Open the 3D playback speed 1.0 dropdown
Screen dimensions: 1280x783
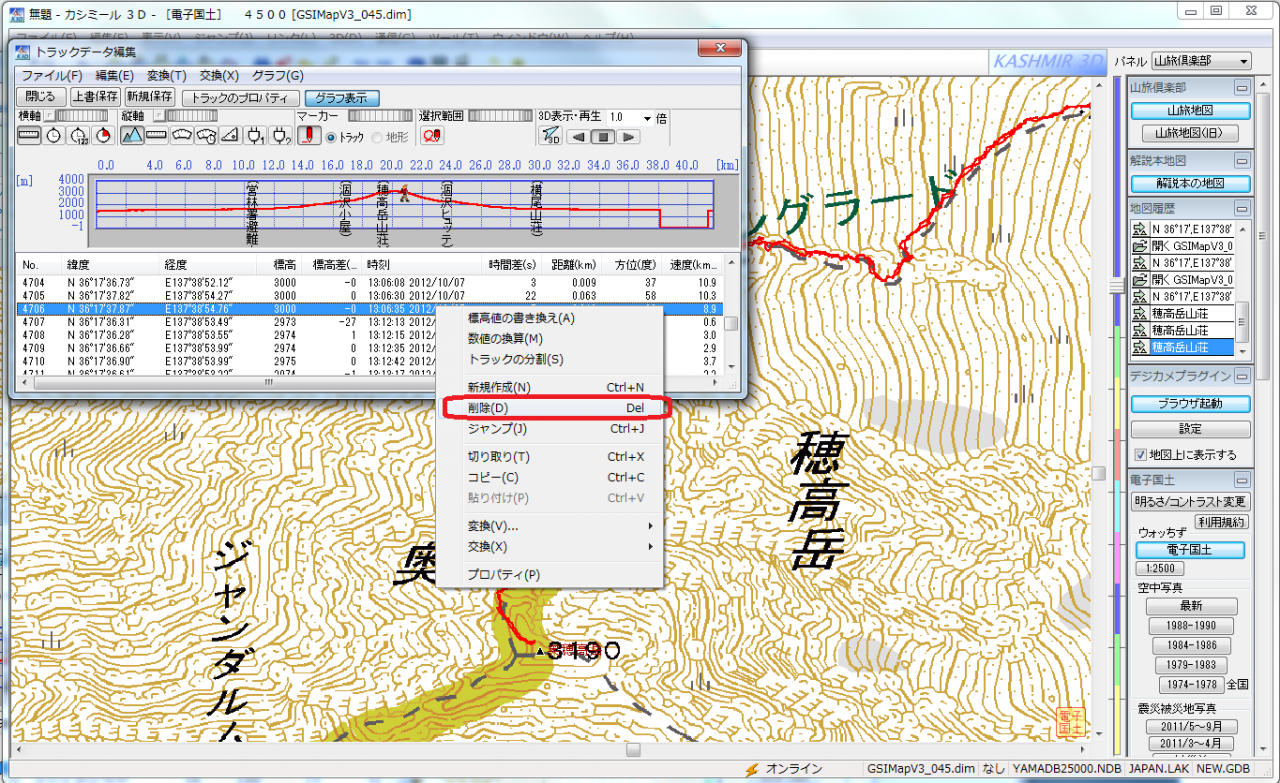pos(648,117)
